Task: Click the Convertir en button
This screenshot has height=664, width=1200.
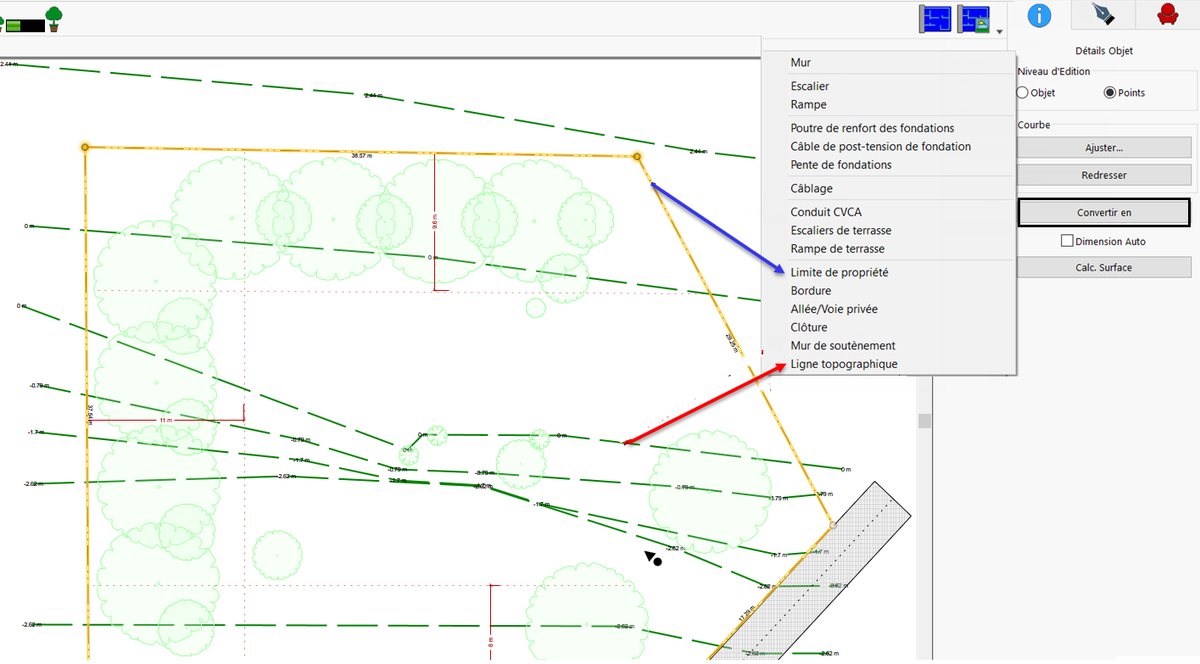Action: coord(1104,213)
